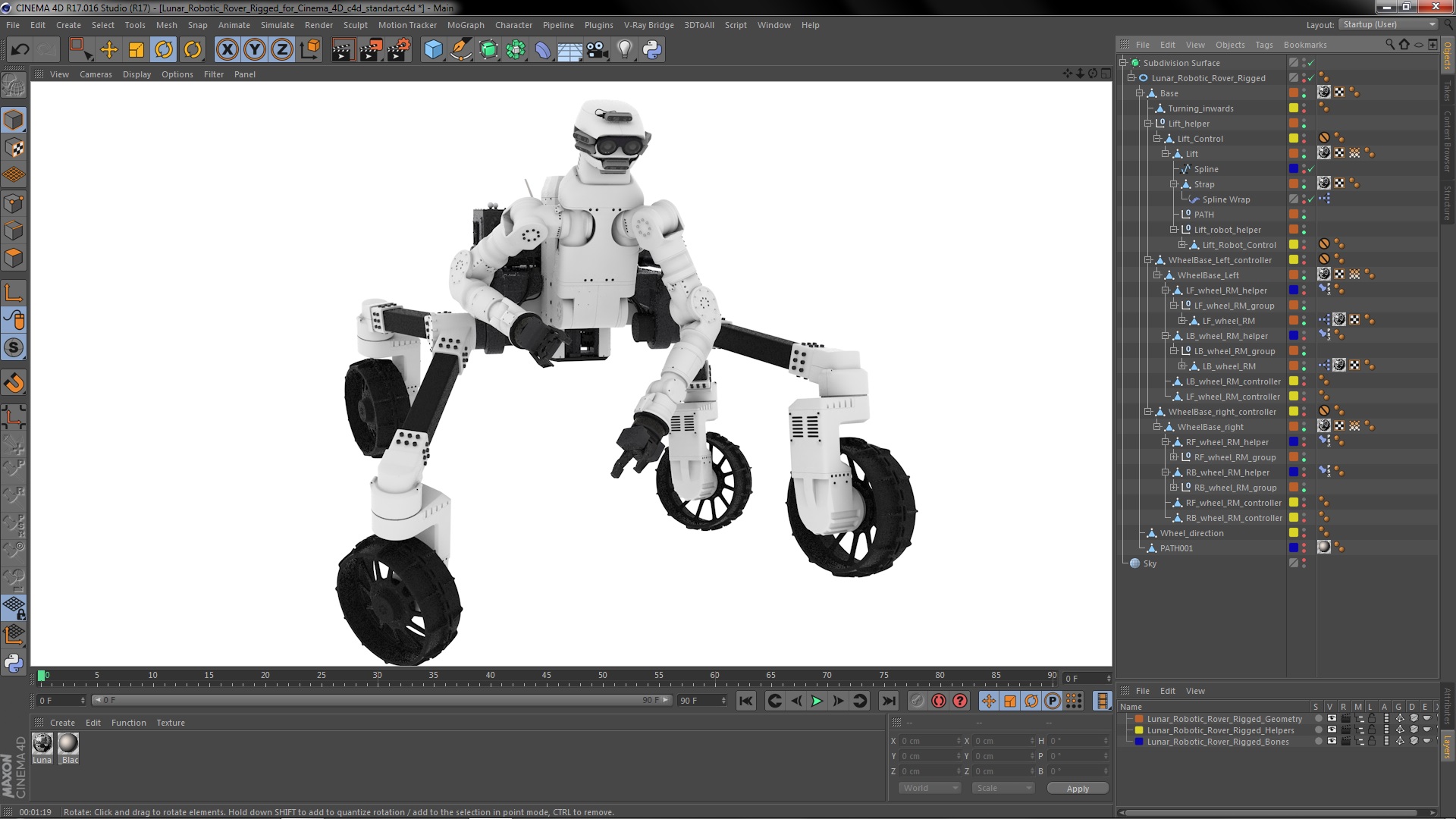The width and height of the screenshot is (1456, 819).
Task: Click the Undo arrow icon
Action: pos(20,50)
